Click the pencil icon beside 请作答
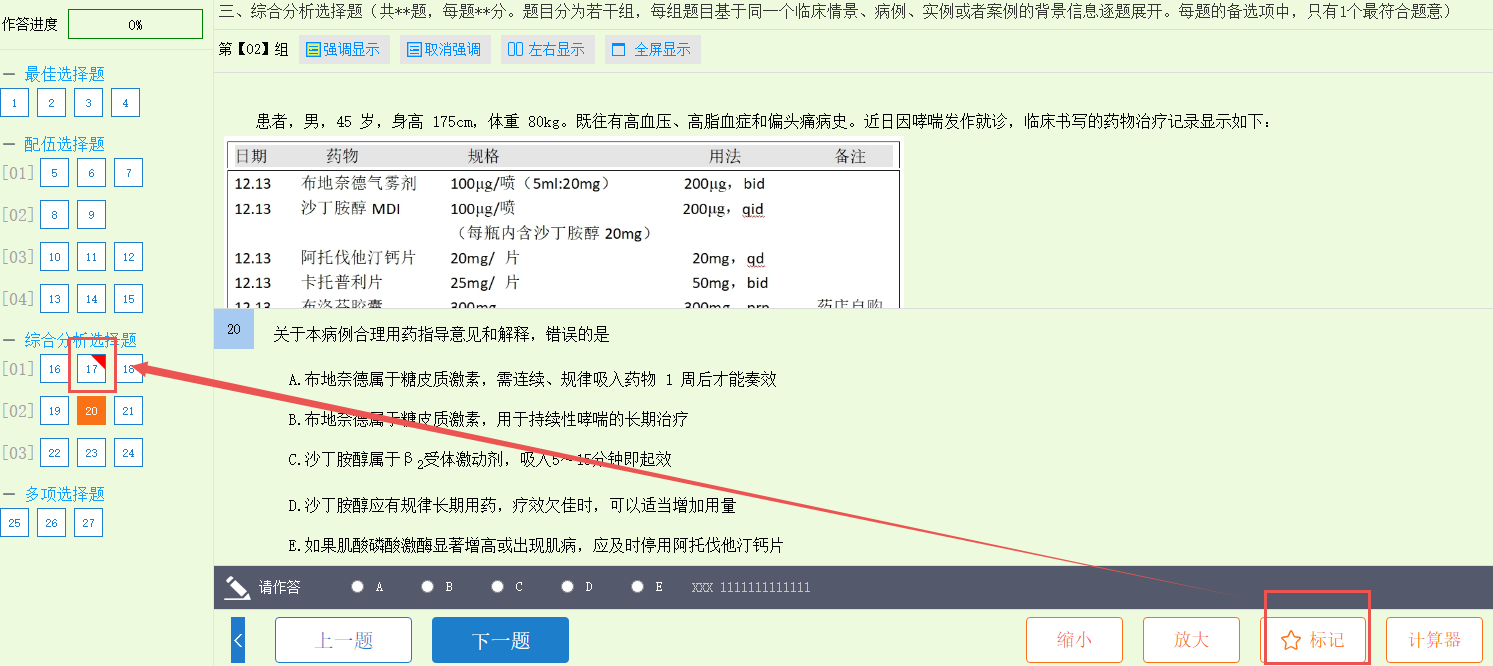The width and height of the screenshot is (1493, 666). [x=237, y=587]
